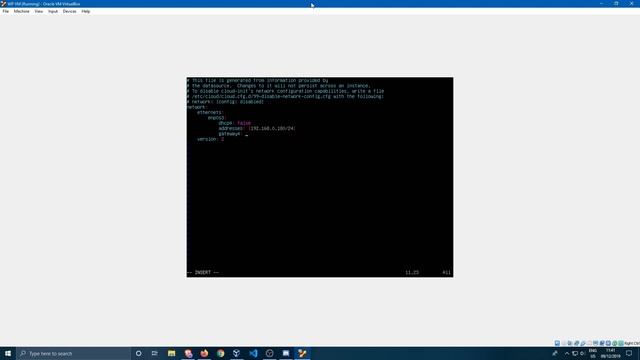Click the 'gateway4:' line in the editor

pyautogui.click(x=230, y=133)
